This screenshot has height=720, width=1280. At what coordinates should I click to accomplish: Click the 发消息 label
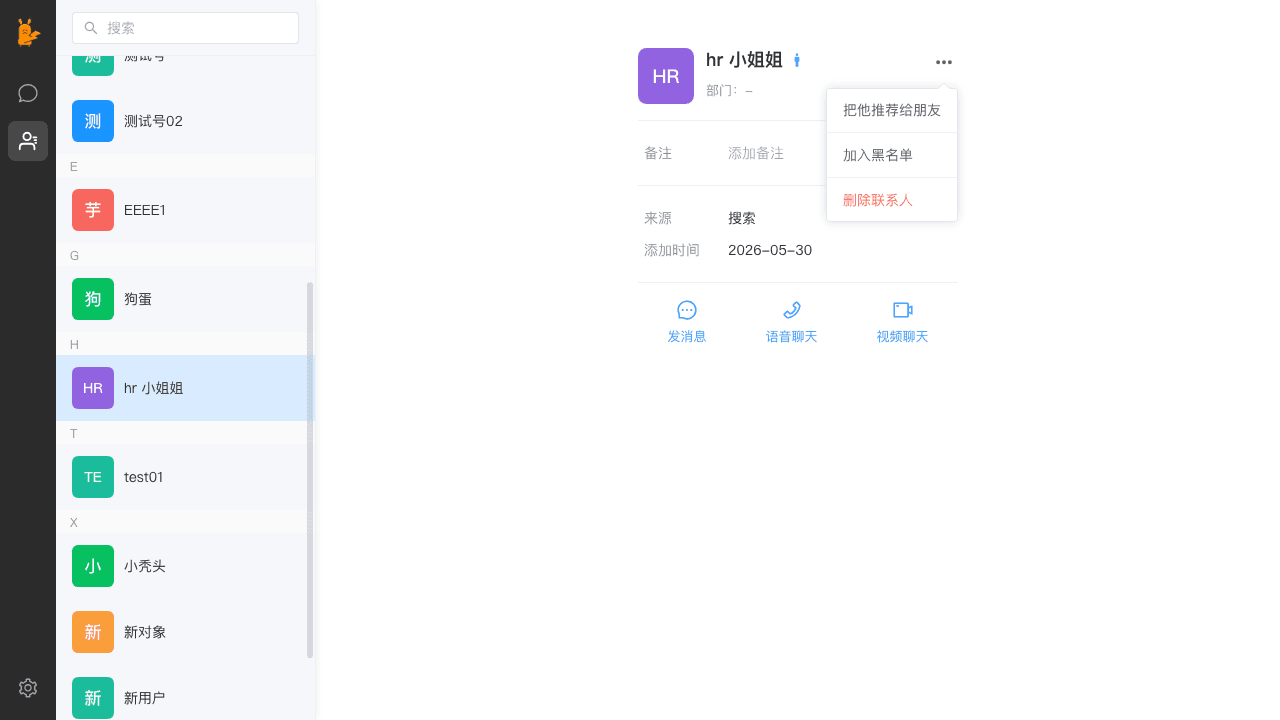(687, 337)
